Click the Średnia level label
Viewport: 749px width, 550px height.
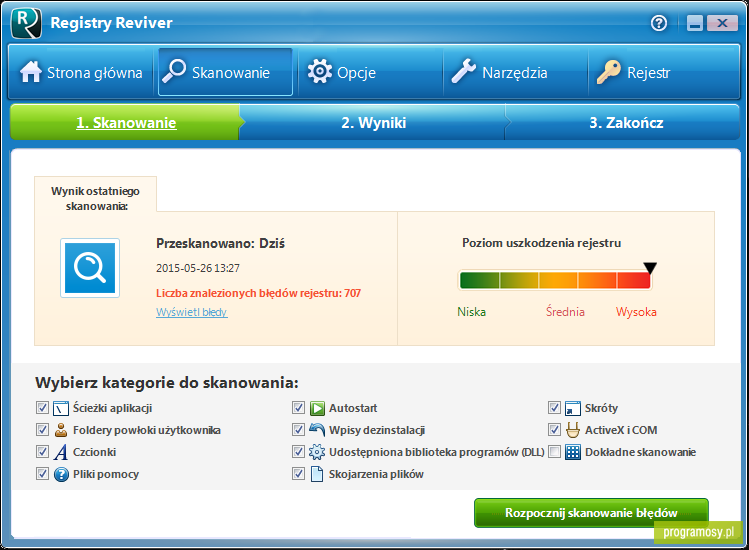click(x=565, y=312)
